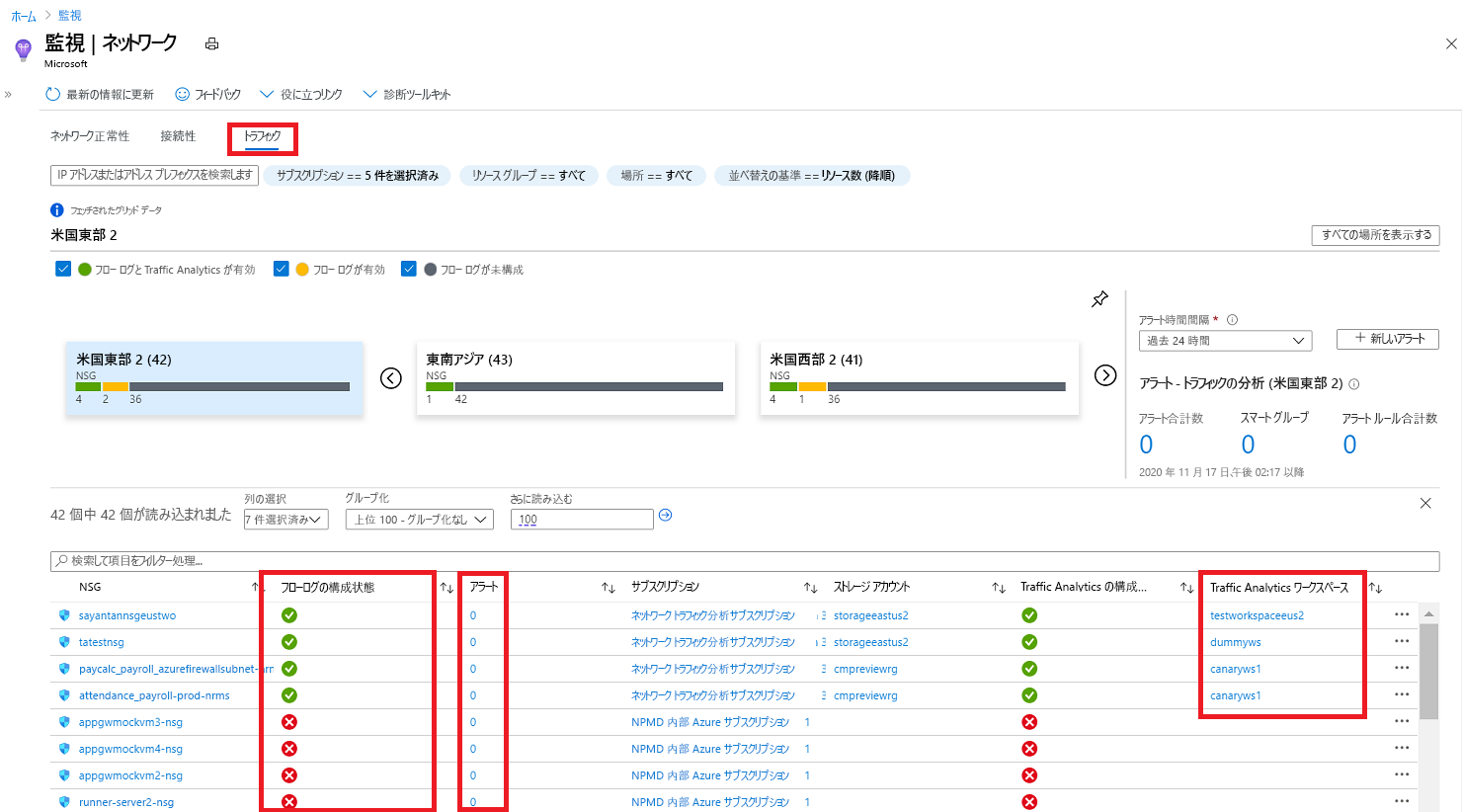1462x812 pixels.
Task: Click the アラート合計数 value 0
Action: pyautogui.click(x=1146, y=445)
